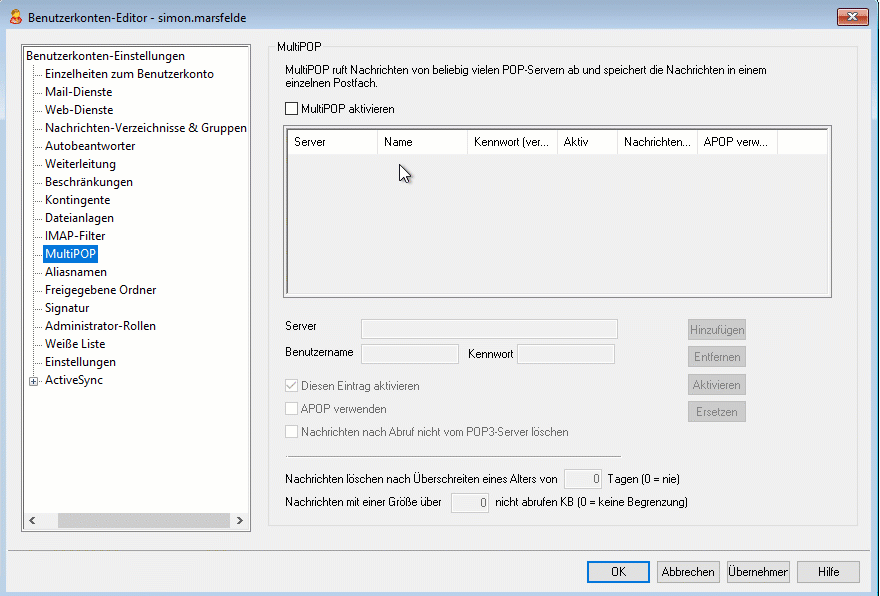Click the Aktiv column header
The image size is (880, 596).
[587, 143]
